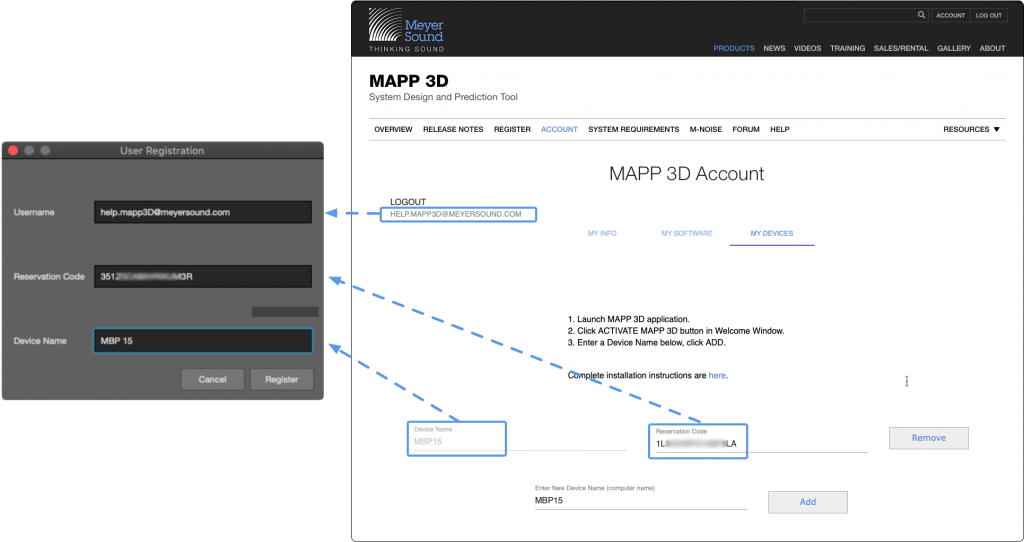The height and width of the screenshot is (542, 1024).
Task: Click the Remove button
Action: click(929, 438)
